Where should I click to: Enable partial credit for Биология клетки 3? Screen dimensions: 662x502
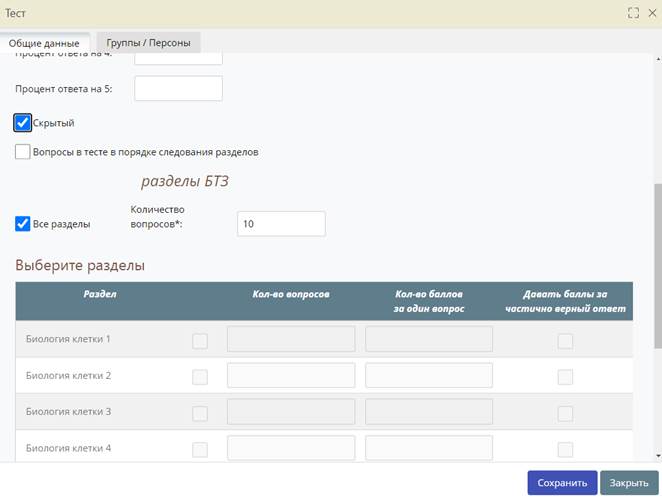coord(565,413)
